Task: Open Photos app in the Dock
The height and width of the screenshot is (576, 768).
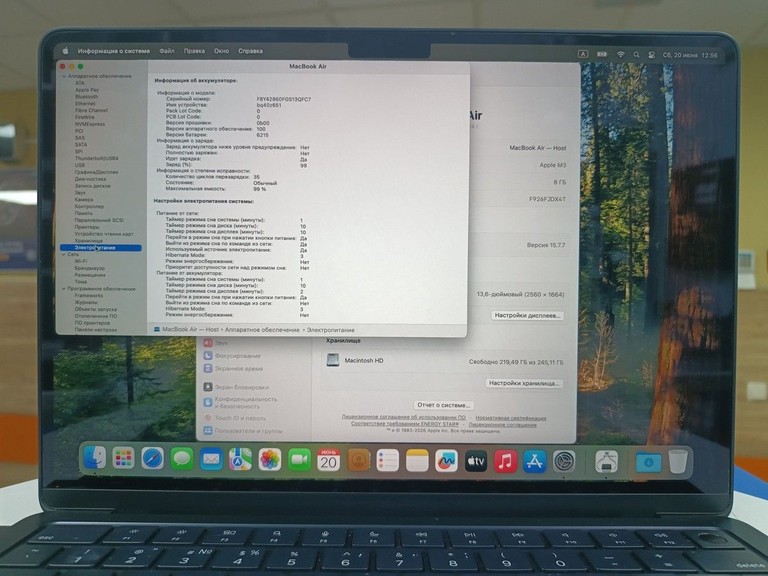Action: pyautogui.click(x=270, y=459)
